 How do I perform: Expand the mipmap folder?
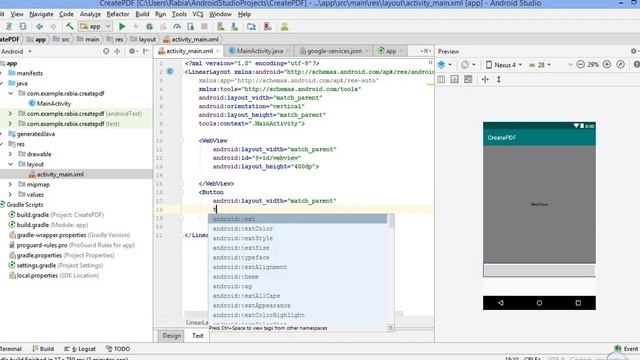(11, 184)
